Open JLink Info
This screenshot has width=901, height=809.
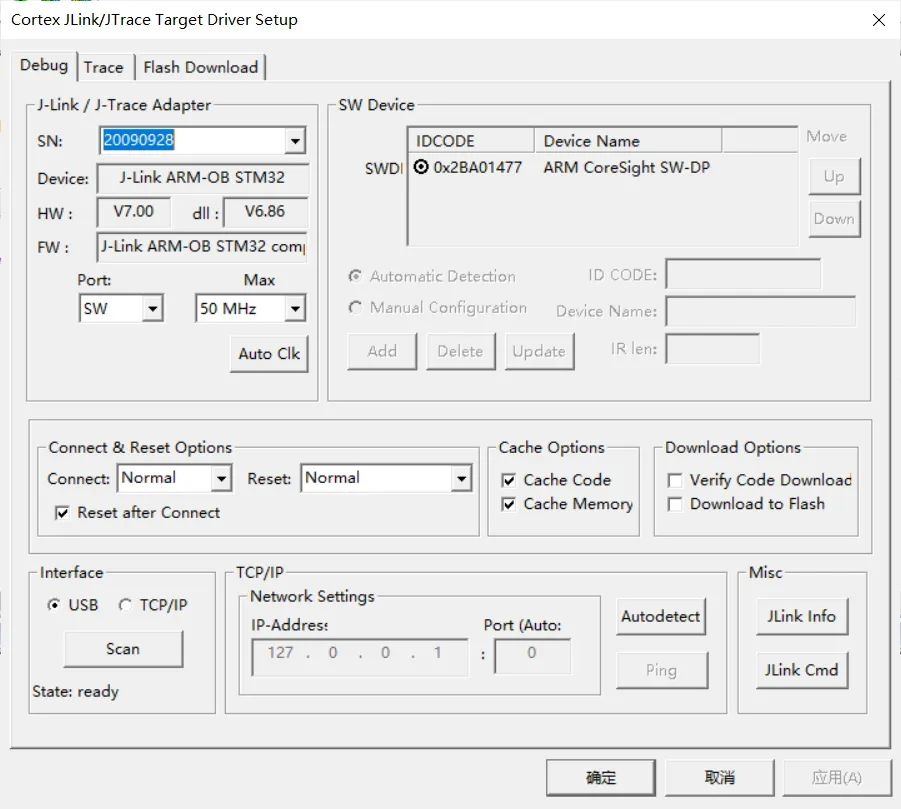coord(802,616)
